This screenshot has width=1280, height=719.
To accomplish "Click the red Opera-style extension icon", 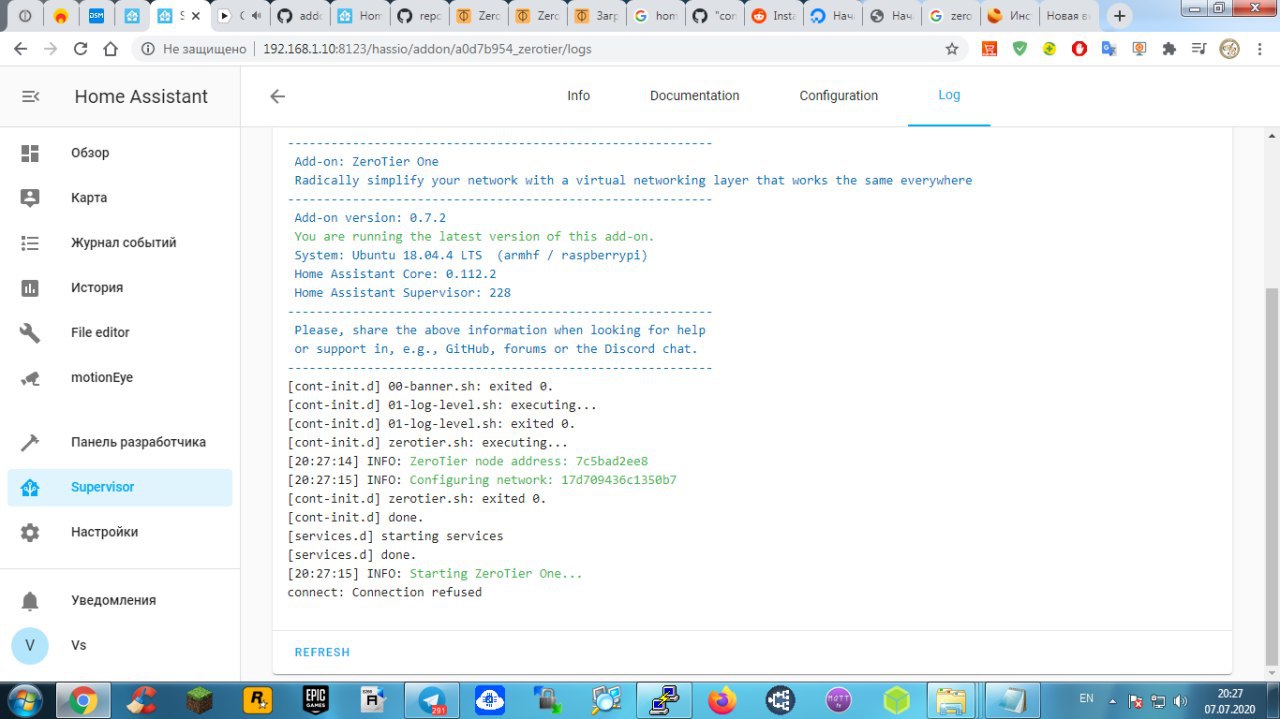I will point(1079,49).
